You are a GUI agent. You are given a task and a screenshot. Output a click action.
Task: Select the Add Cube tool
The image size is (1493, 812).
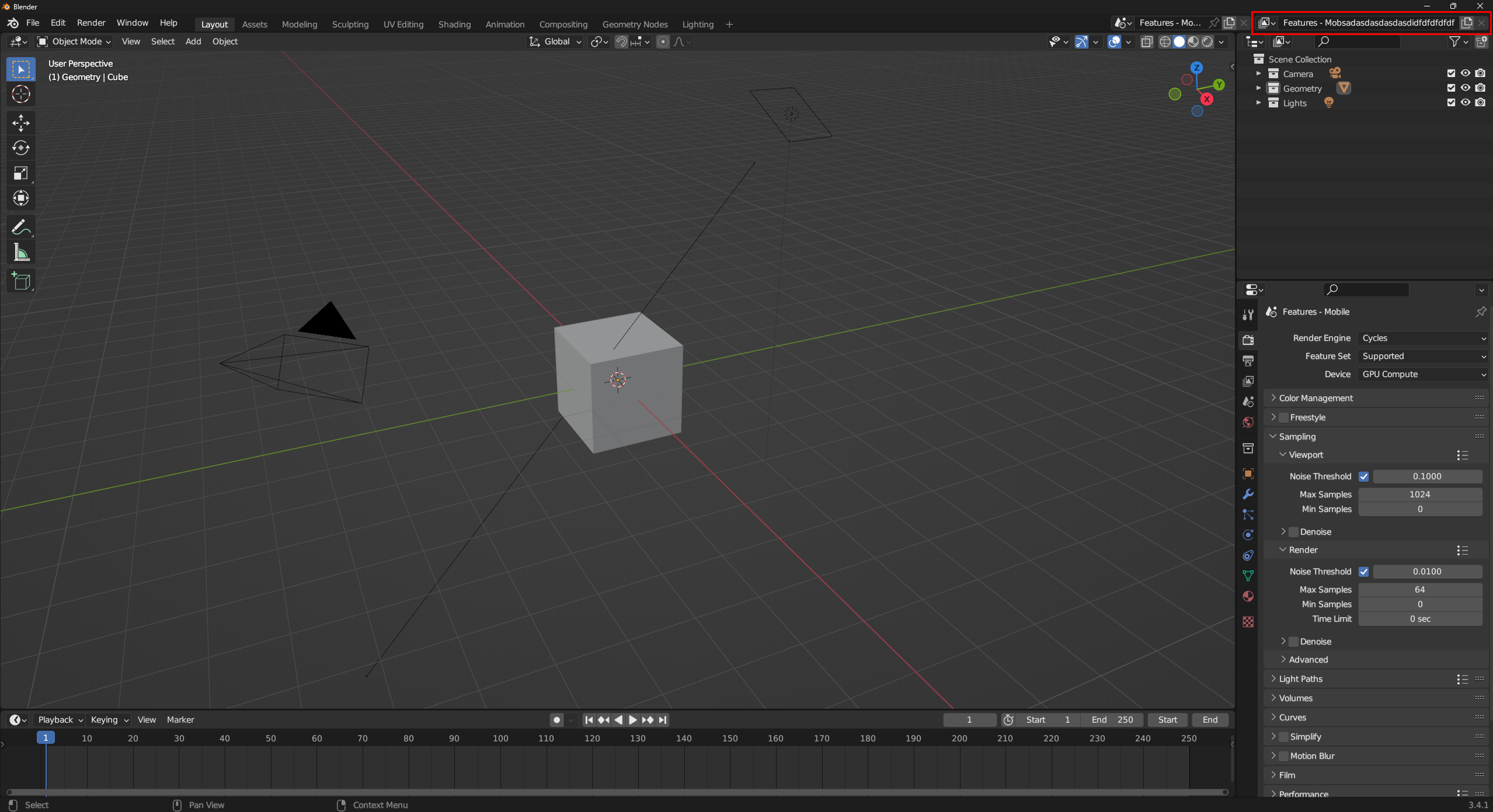click(x=21, y=281)
